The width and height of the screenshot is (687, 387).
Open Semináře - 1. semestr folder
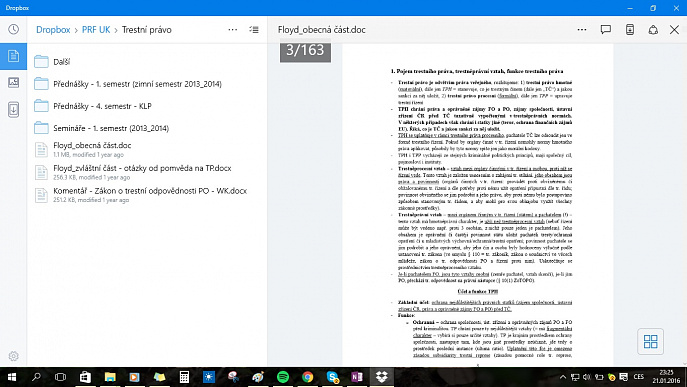[x=147, y=128]
